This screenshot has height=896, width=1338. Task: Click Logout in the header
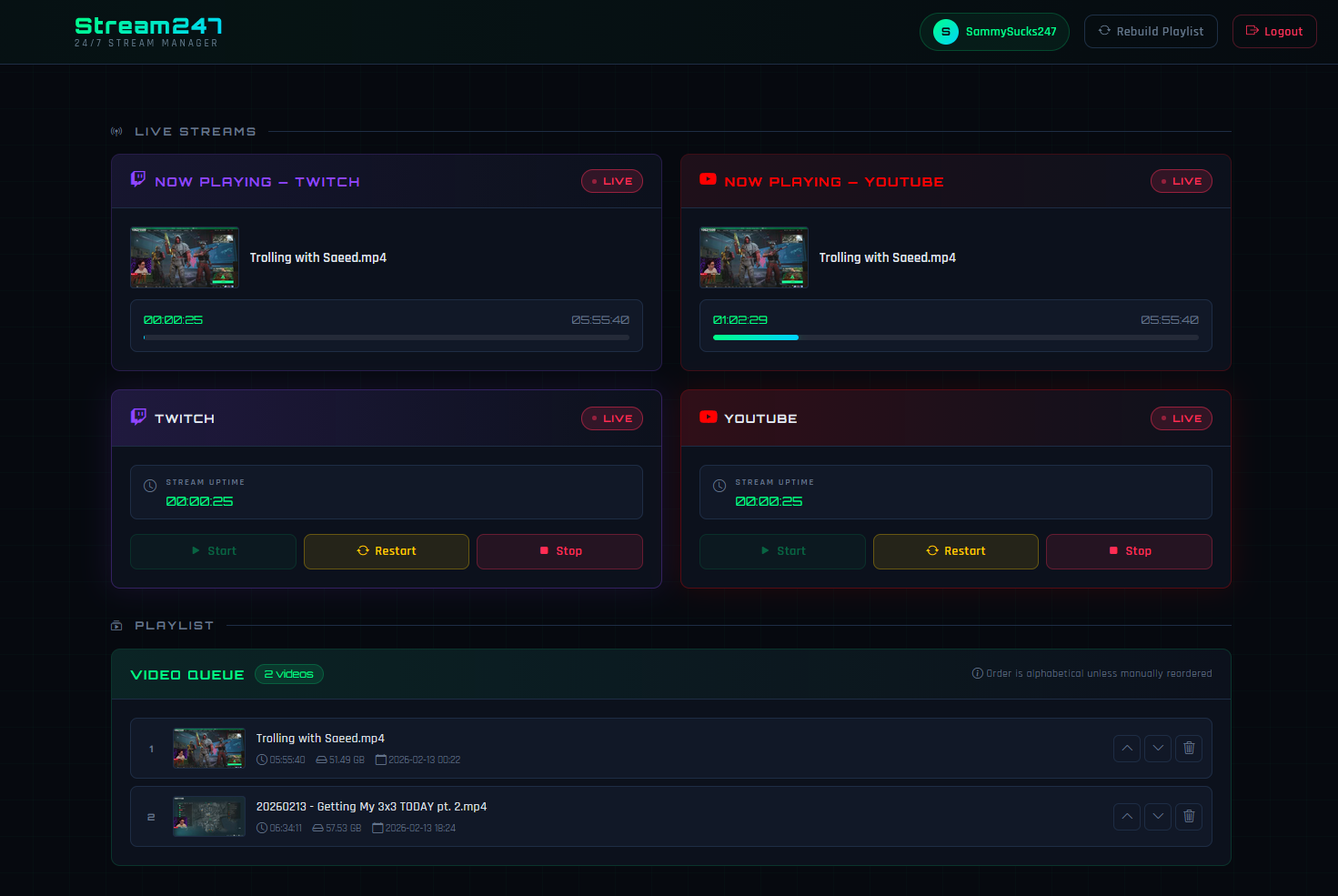click(x=1274, y=30)
